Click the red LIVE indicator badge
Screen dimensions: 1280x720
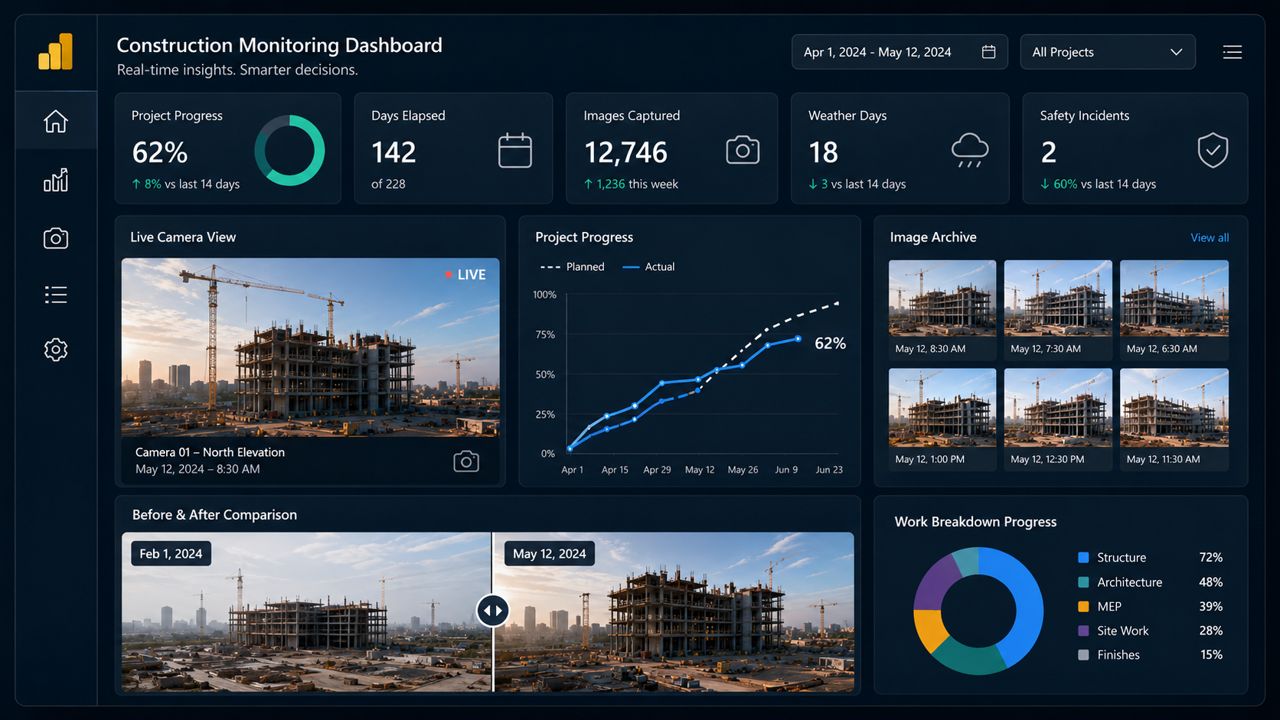click(x=465, y=275)
